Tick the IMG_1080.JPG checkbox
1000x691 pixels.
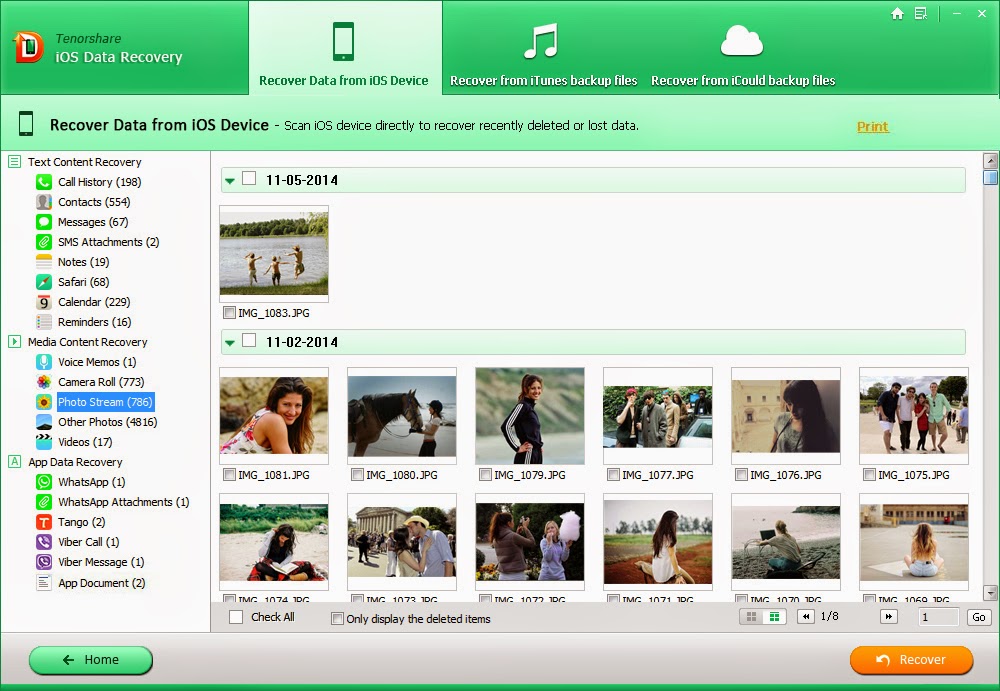pos(358,475)
